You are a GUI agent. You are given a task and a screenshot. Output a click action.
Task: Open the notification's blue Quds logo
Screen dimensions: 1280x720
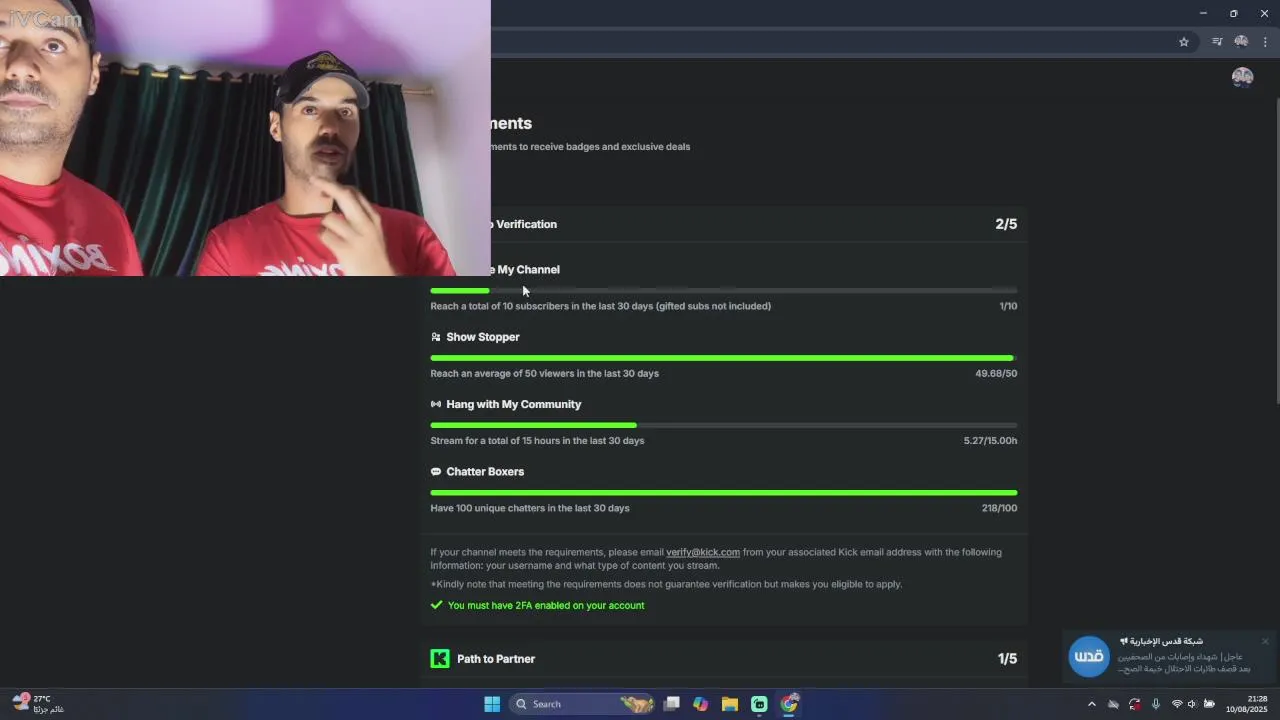click(x=1089, y=657)
